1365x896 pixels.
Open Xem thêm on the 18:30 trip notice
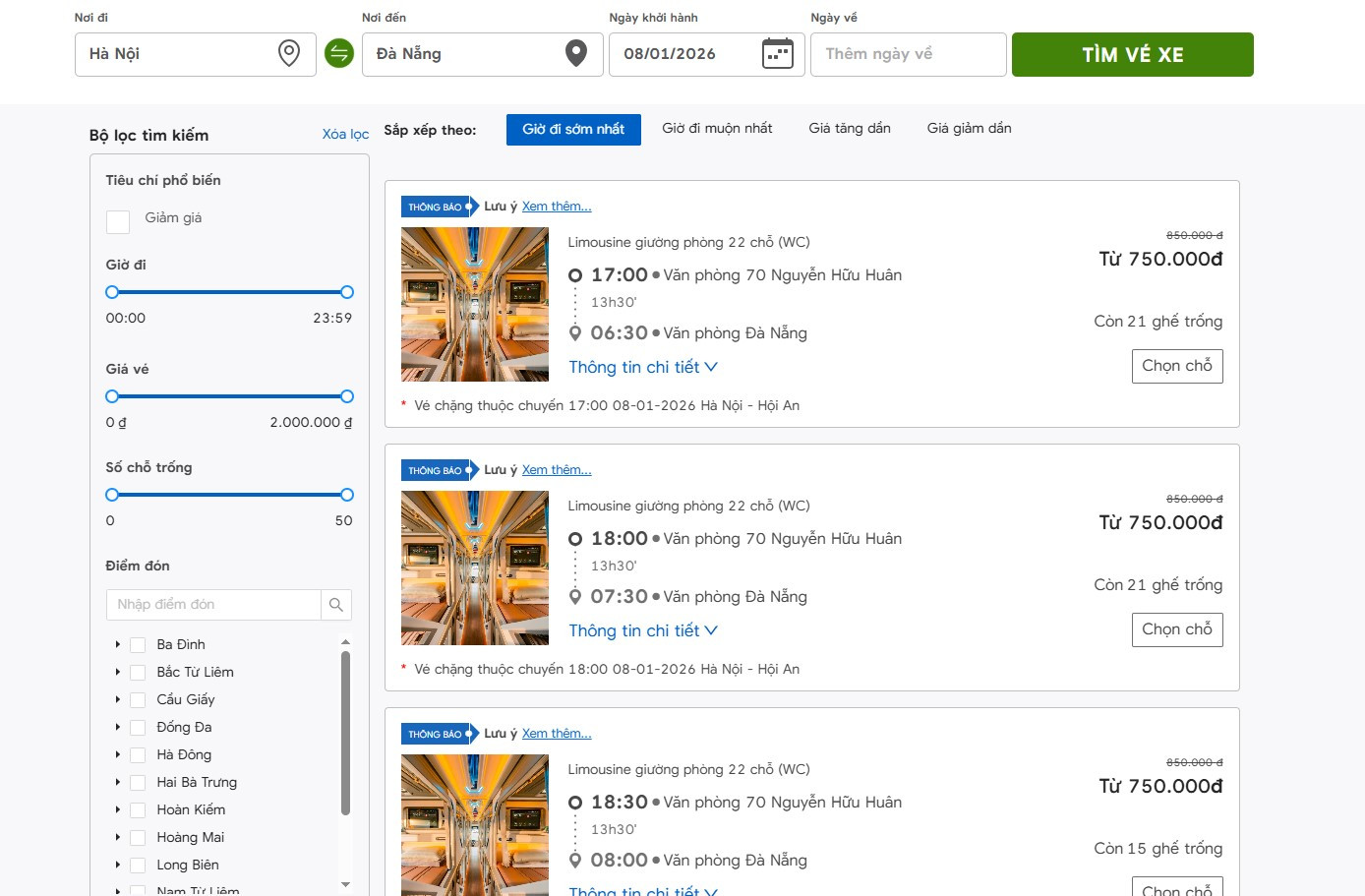[557, 733]
